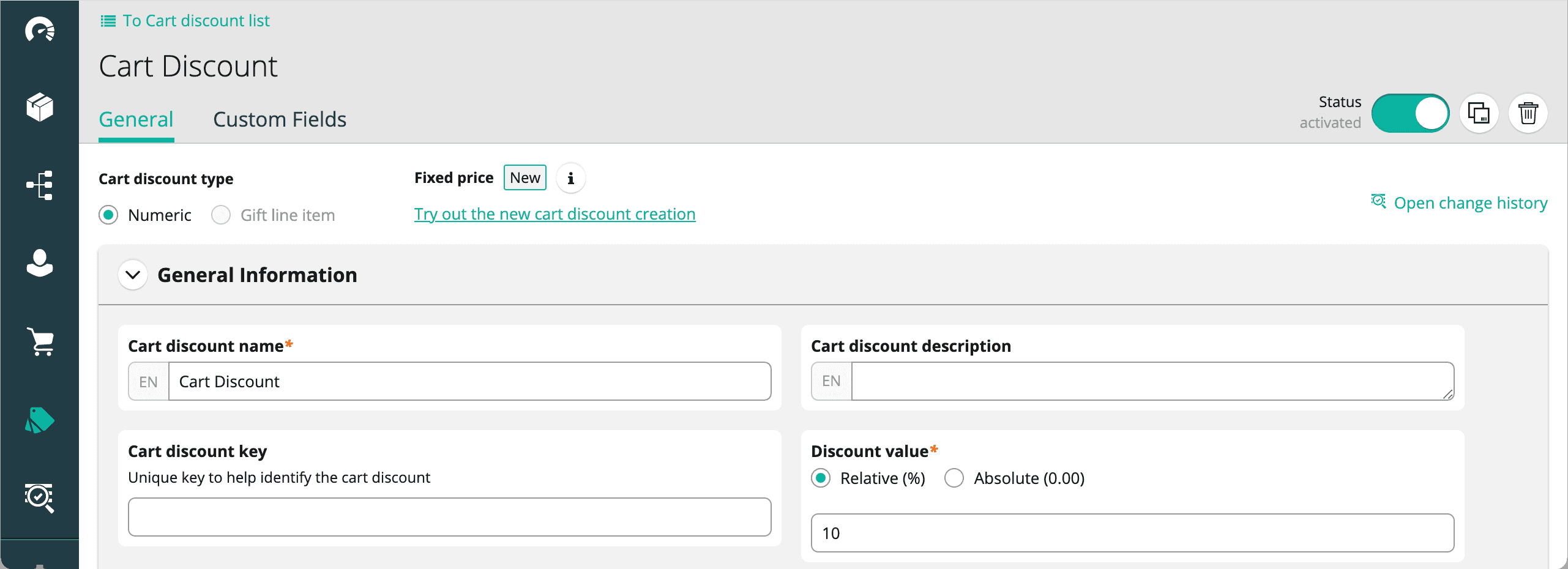Open the dashboard speedometer icon in sidebar
Image resolution: width=1568 pixels, height=569 pixels.
pyautogui.click(x=40, y=30)
